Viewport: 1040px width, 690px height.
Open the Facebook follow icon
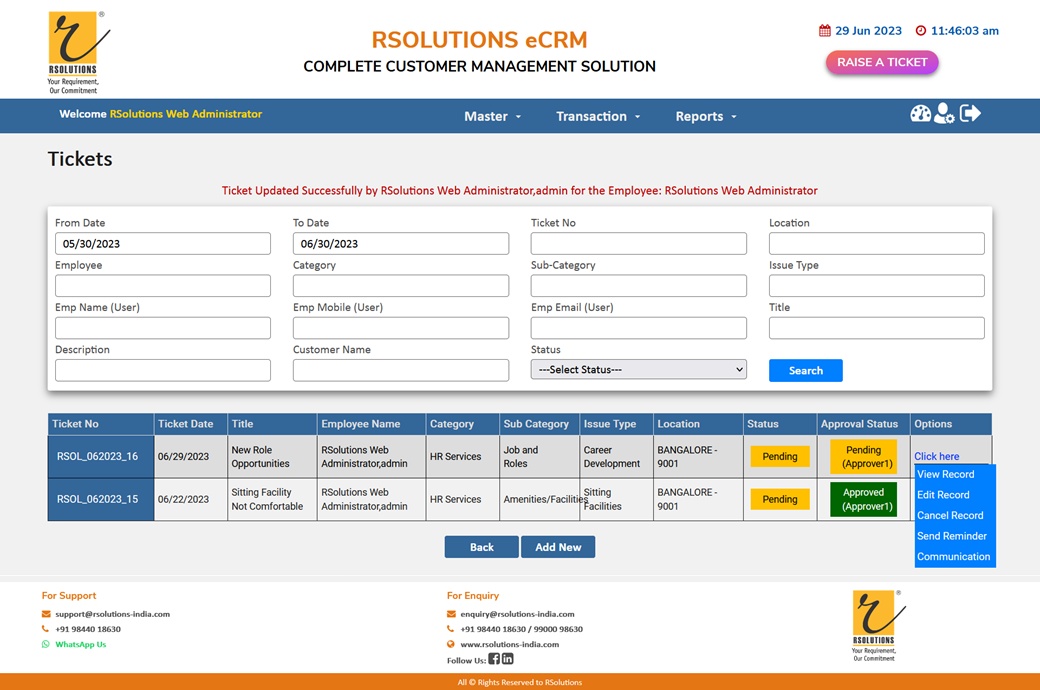494,659
